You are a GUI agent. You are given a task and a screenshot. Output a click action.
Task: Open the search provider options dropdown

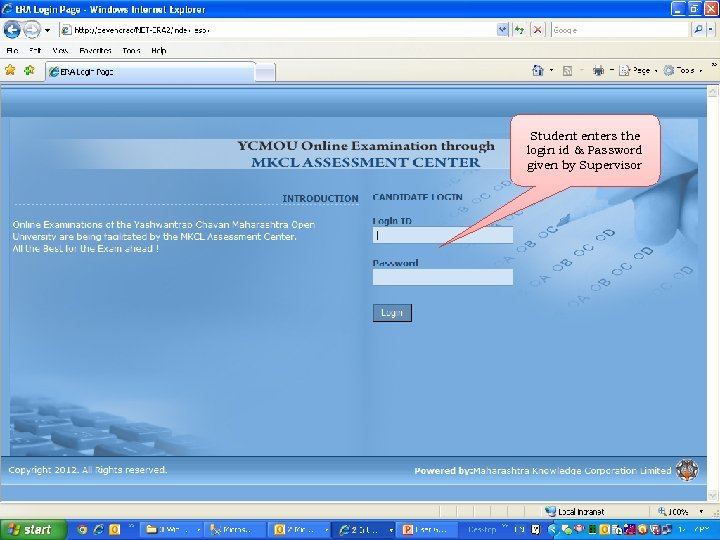pyautogui.click(x=710, y=30)
